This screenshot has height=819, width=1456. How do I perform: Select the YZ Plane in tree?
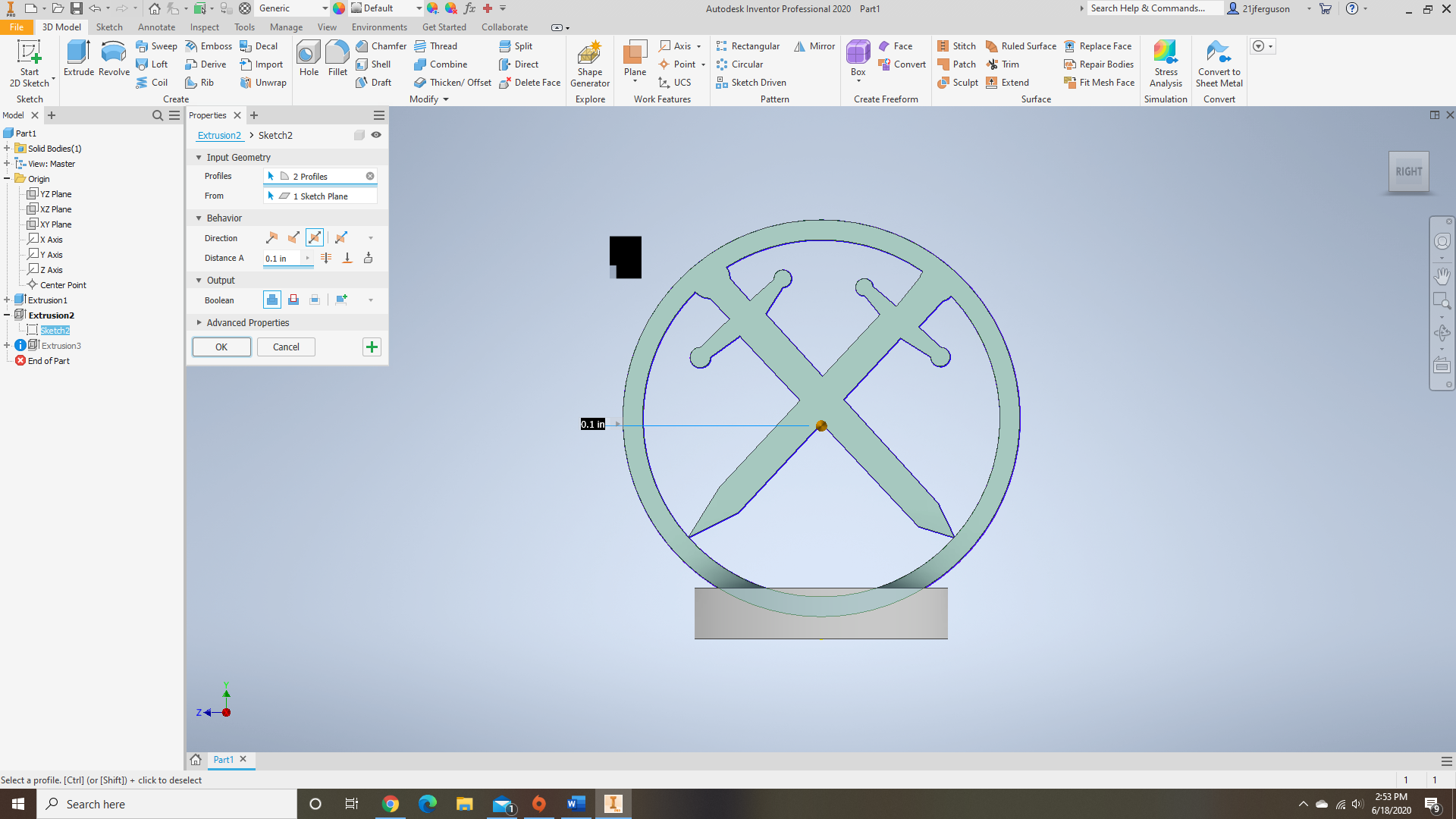[55, 194]
